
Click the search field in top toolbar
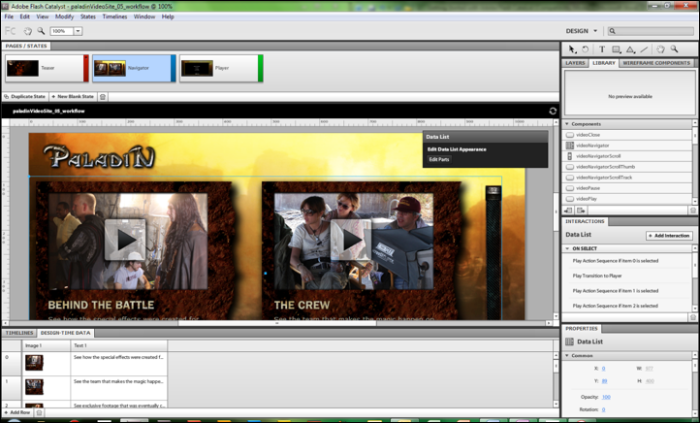coord(650,31)
